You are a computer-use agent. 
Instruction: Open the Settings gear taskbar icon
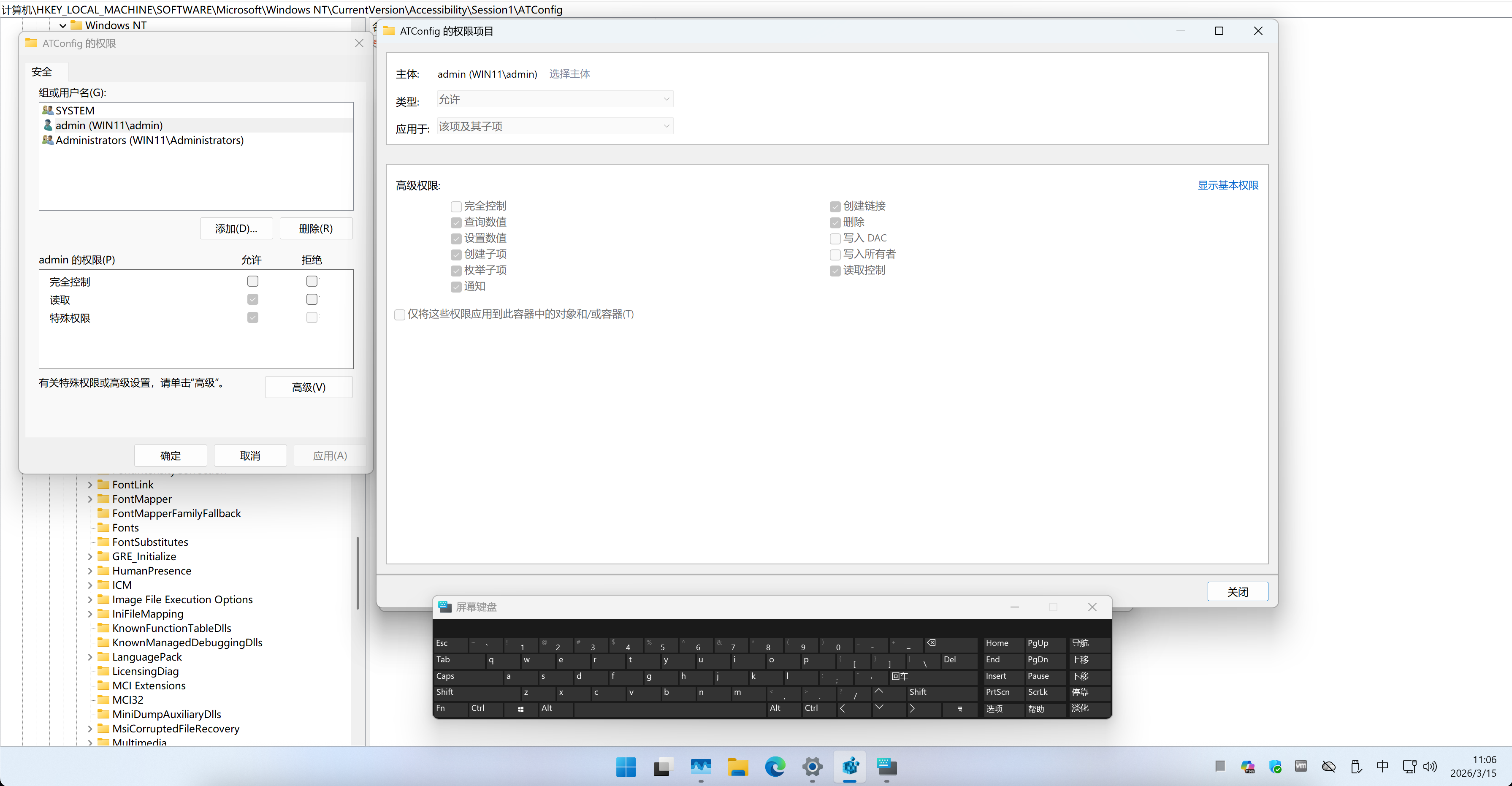pyautogui.click(x=812, y=767)
